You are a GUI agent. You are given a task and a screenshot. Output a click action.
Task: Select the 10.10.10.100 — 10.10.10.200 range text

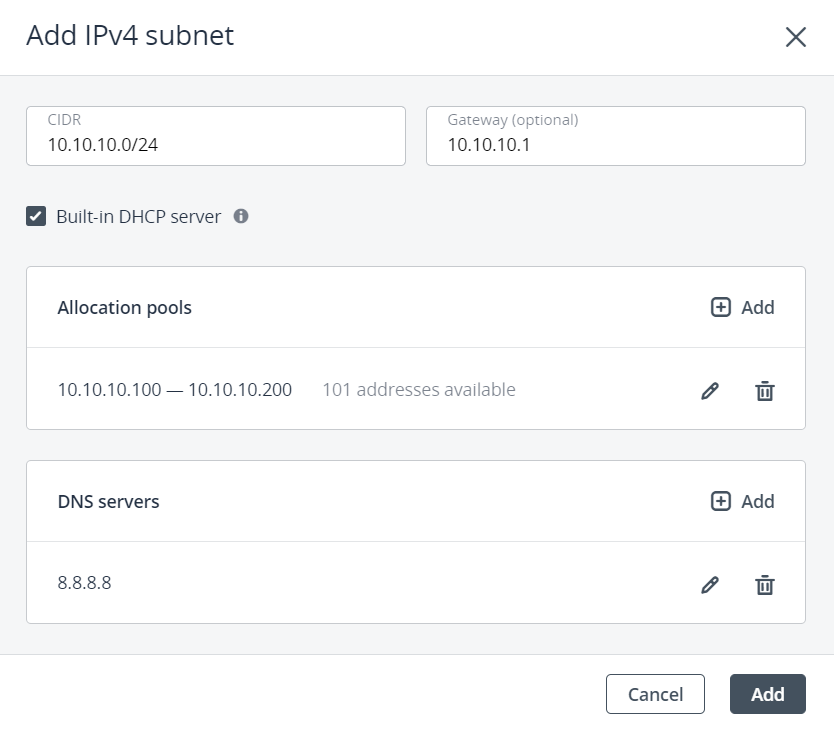175,390
